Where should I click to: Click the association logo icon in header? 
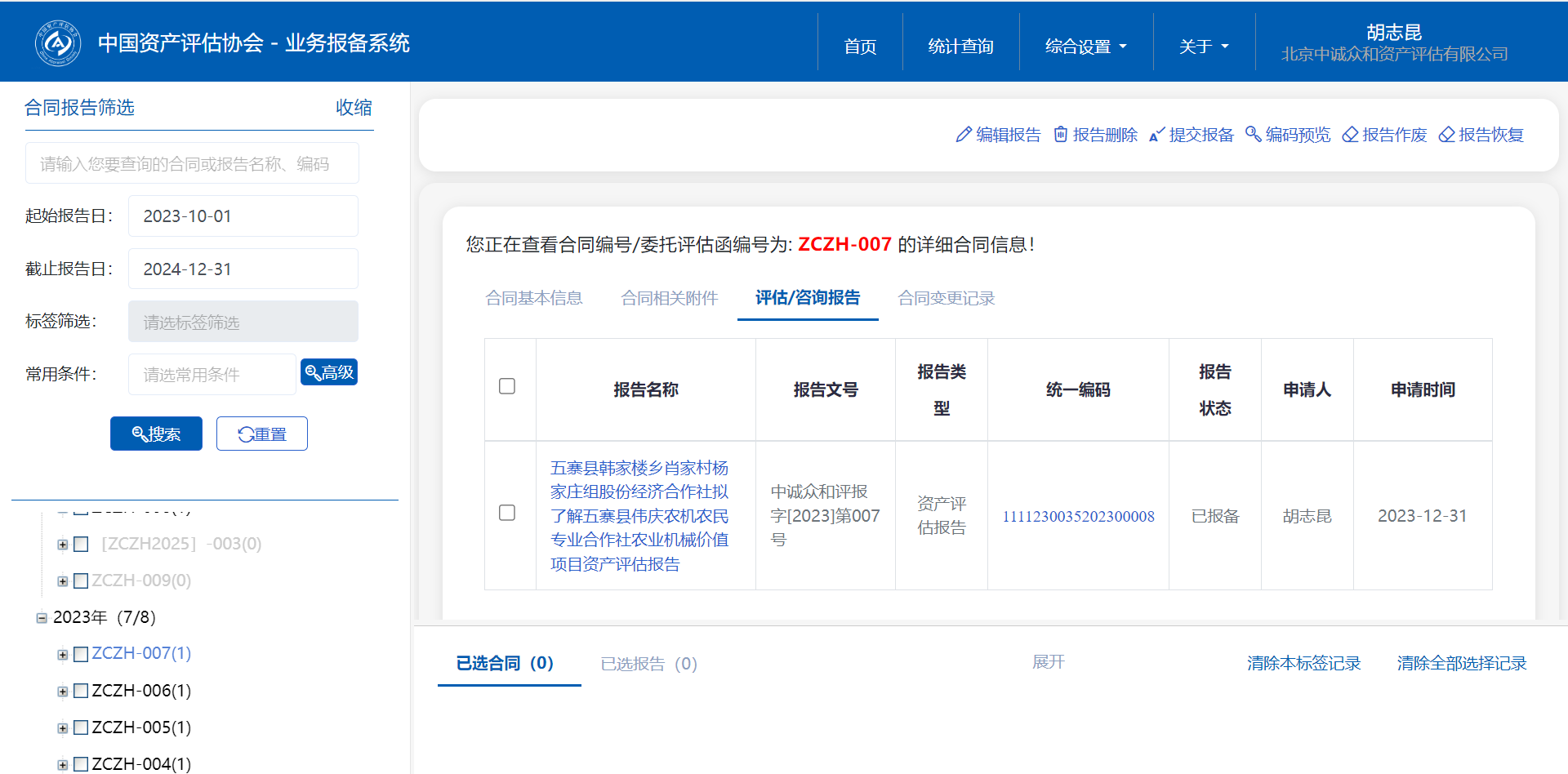(x=57, y=42)
